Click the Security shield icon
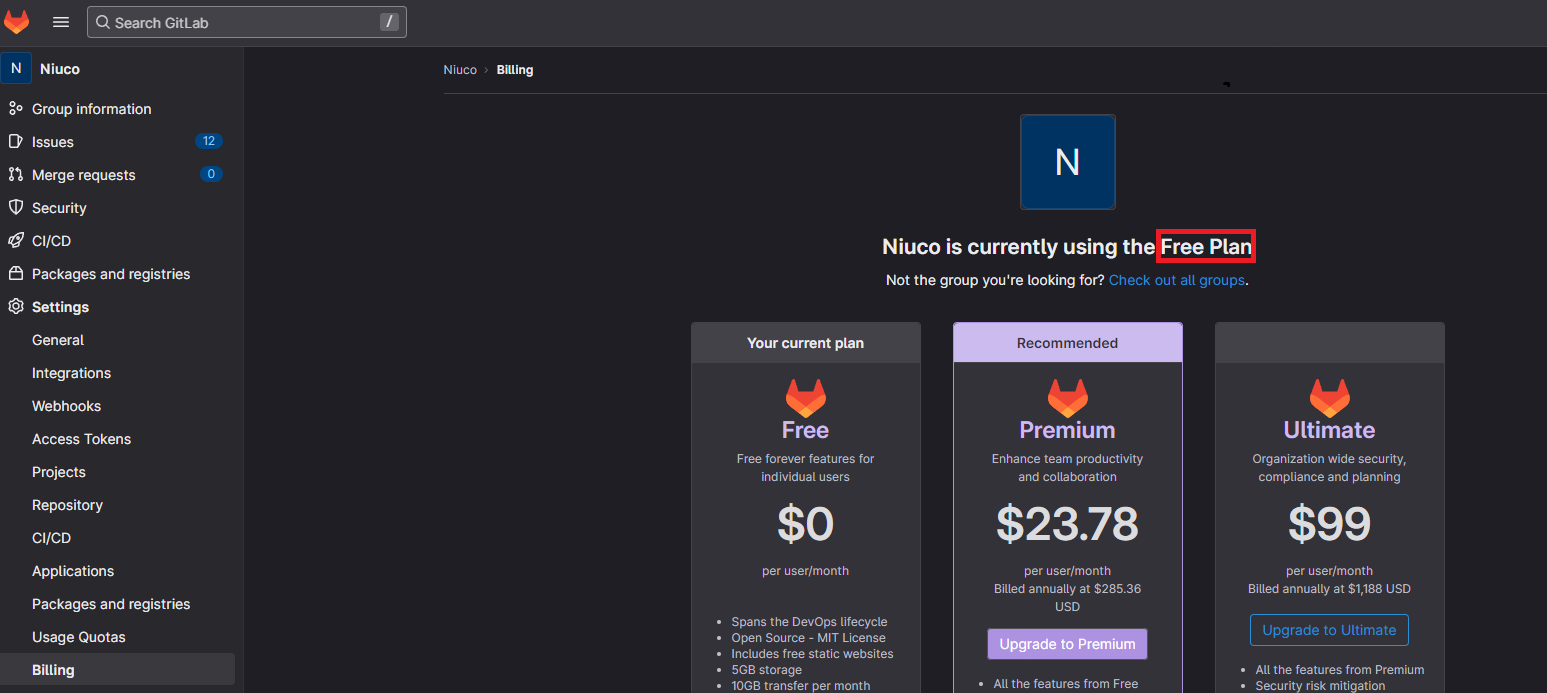 15,207
